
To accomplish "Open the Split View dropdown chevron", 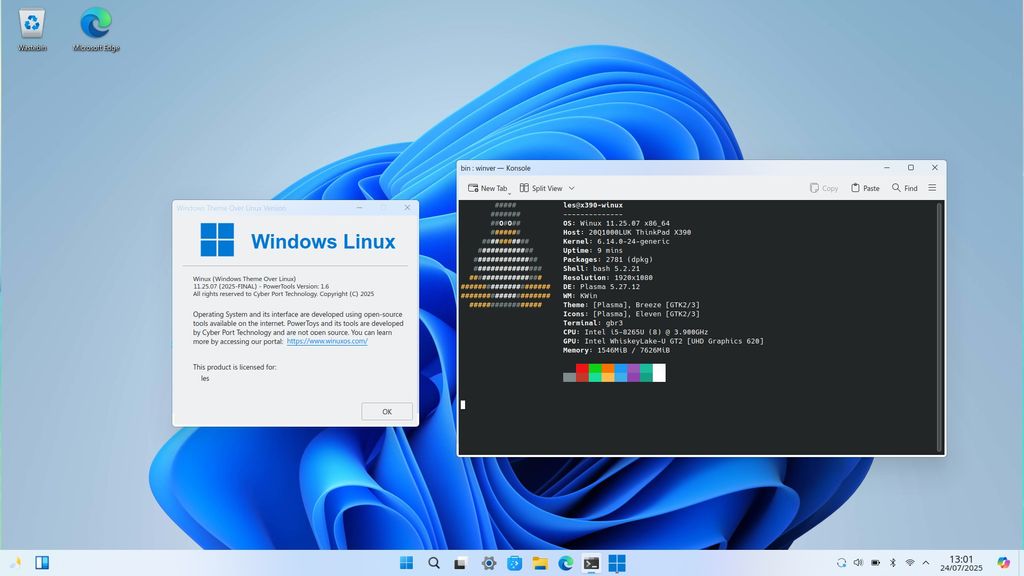I will pyautogui.click(x=570, y=188).
